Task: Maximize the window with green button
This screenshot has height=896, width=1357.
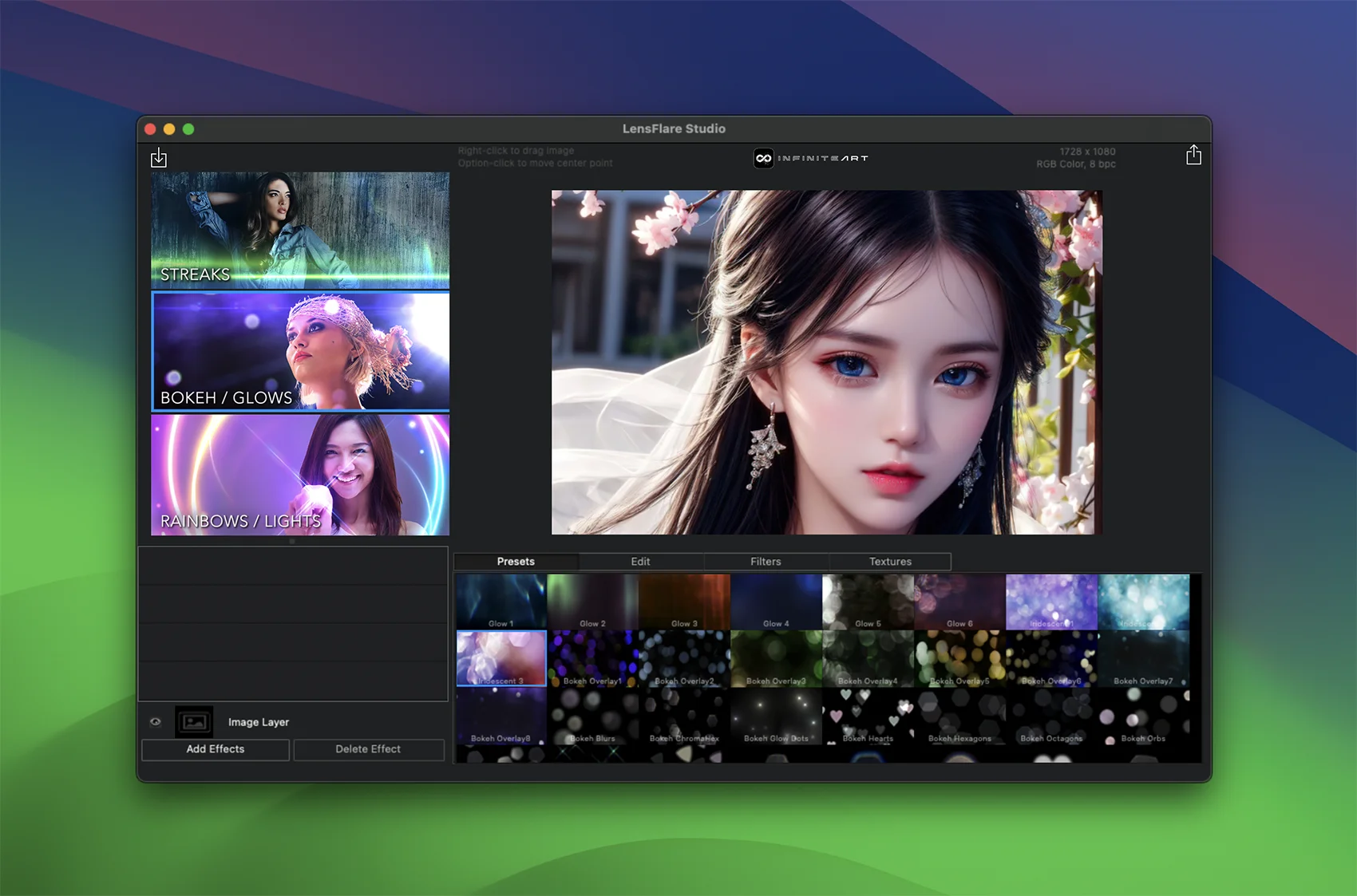Action: (188, 129)
